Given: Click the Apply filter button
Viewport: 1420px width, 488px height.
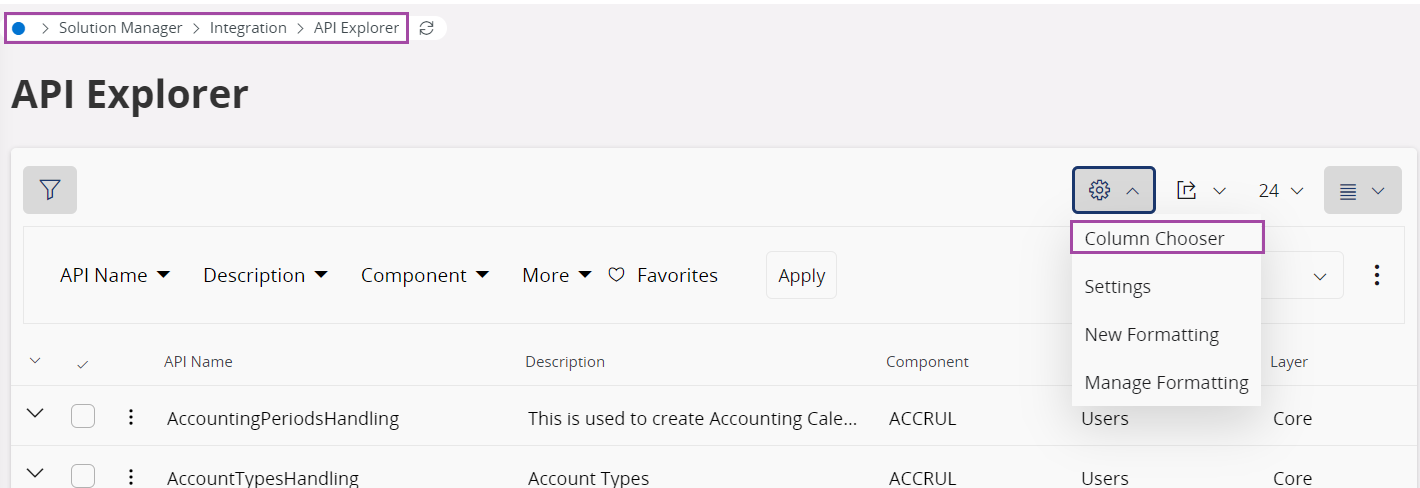Looking at the screenshot, I should (x=801, y=275).
